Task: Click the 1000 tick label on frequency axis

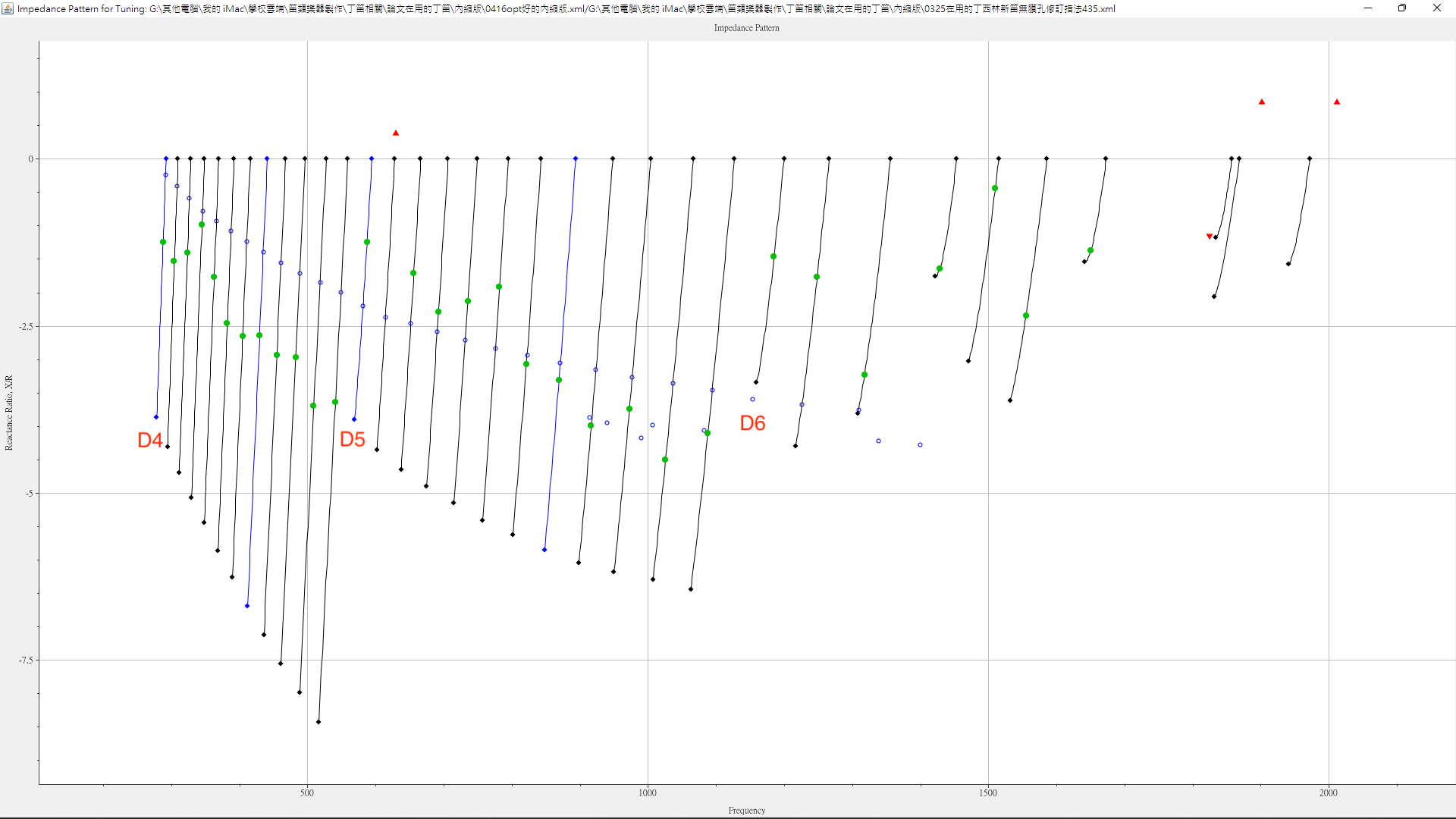Action: [x=648, y=793]
